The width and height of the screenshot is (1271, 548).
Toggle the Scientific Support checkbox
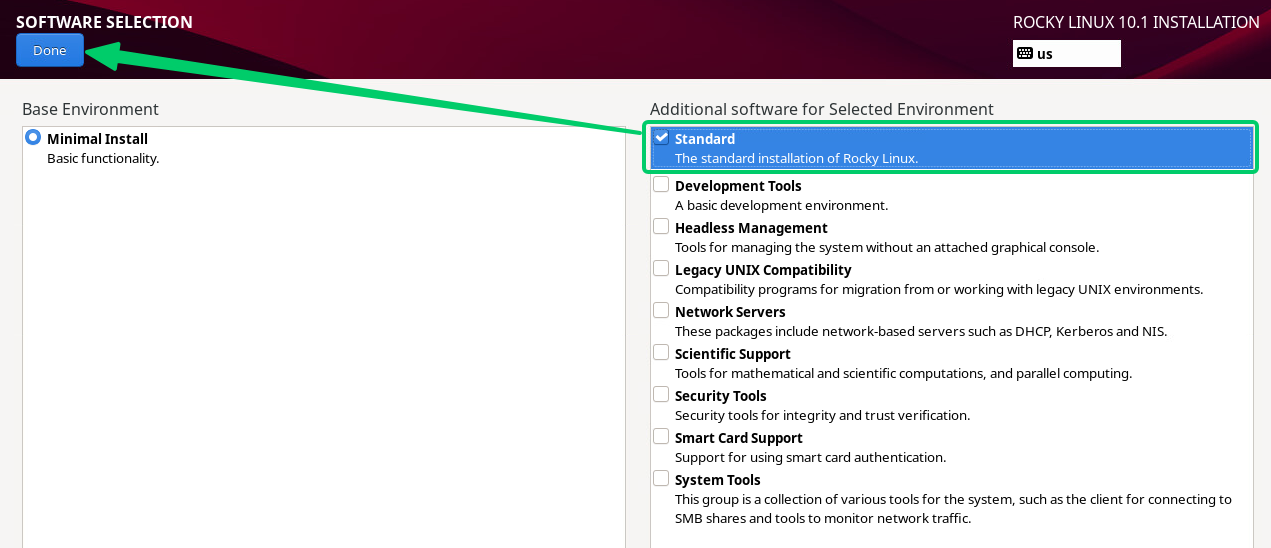[661, 353]
